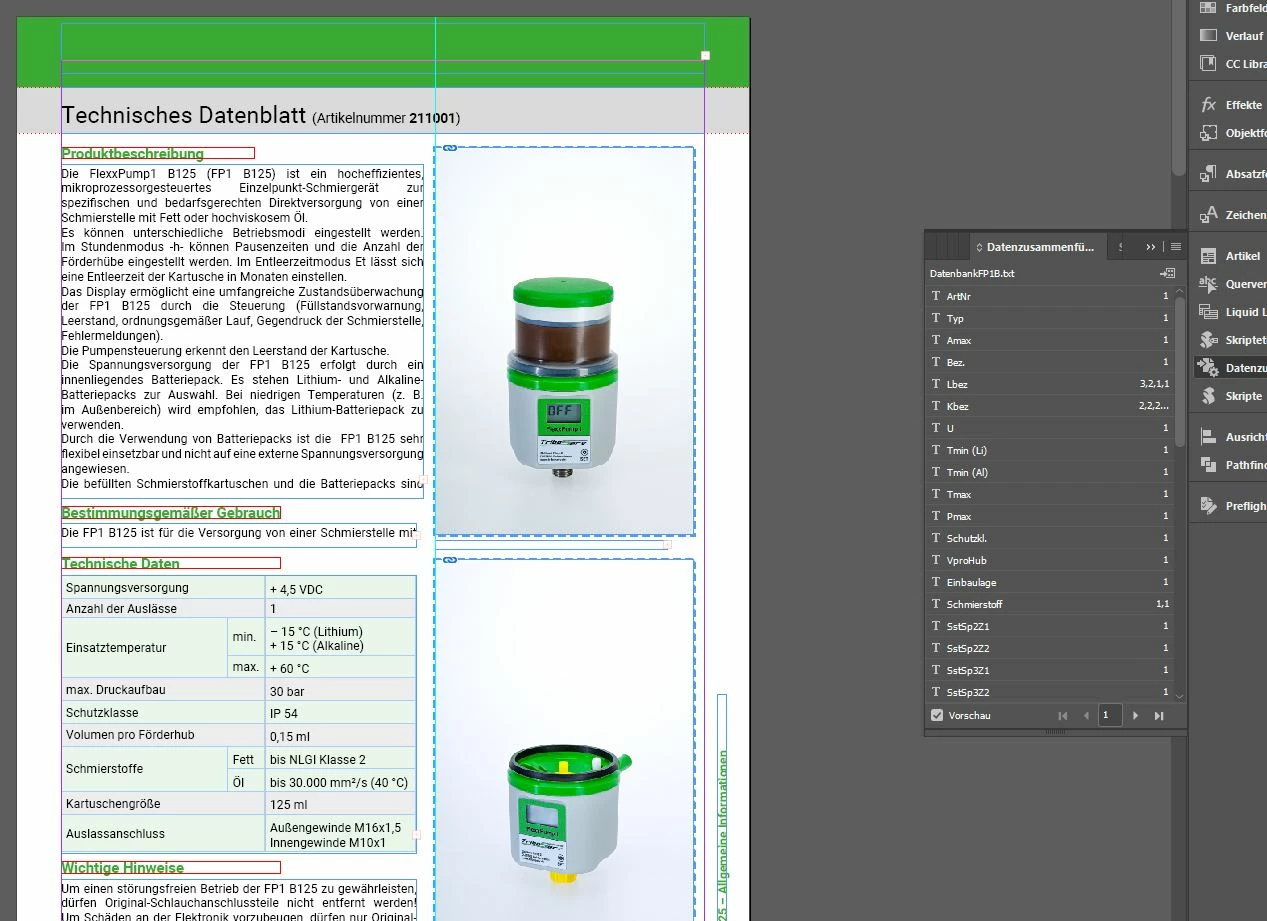This screenshot has width=1267, height=921.
Task: Open the Objektformate panel
Action: 1230,133
